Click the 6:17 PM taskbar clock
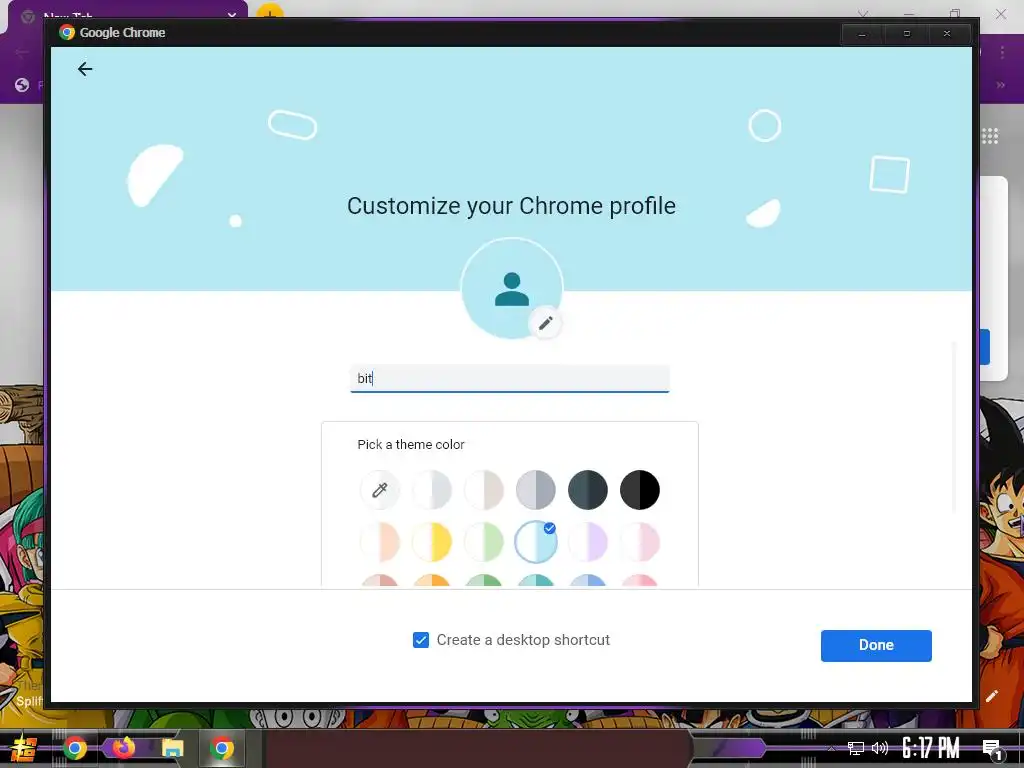The height and width of the screenshot is (768, 1024). click(931, 748)
